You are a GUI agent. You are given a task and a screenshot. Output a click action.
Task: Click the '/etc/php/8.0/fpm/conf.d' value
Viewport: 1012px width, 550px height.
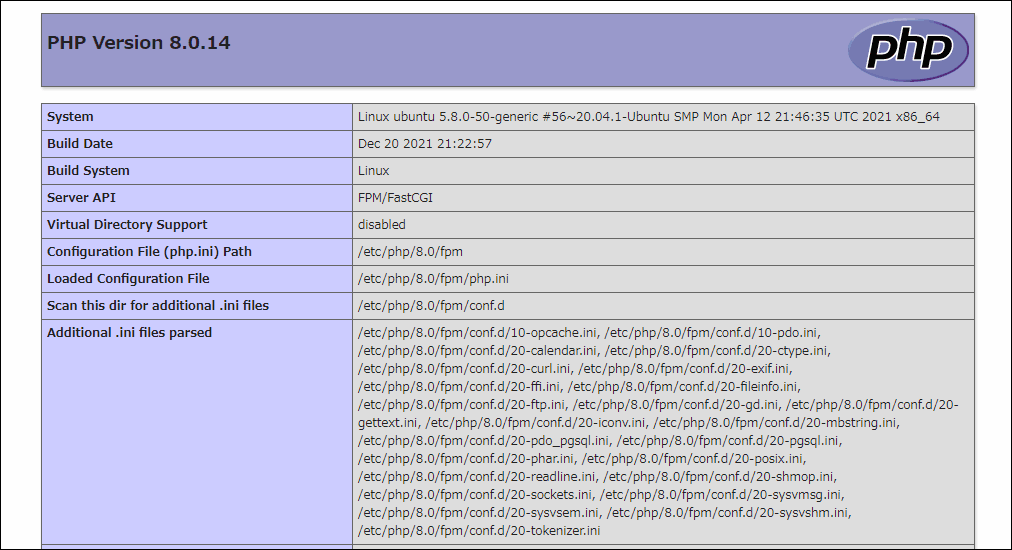(431, 306)
